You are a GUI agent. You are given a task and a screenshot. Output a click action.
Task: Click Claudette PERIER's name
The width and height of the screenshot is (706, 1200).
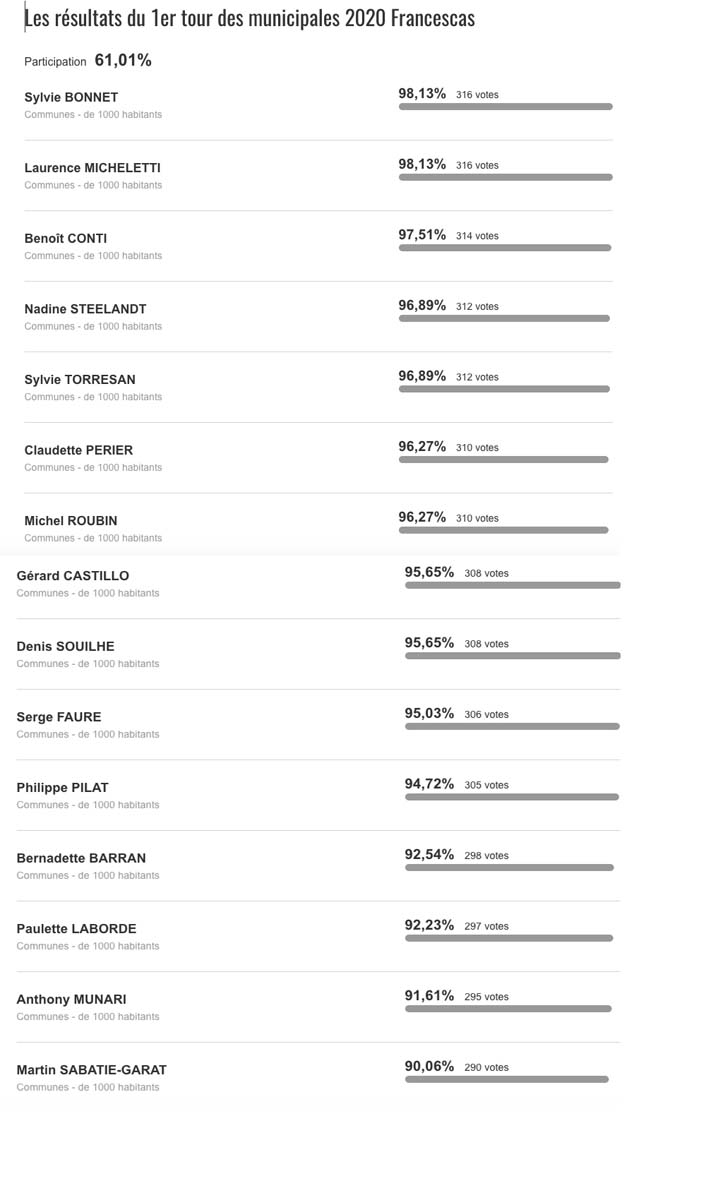(x=78, y=450)
